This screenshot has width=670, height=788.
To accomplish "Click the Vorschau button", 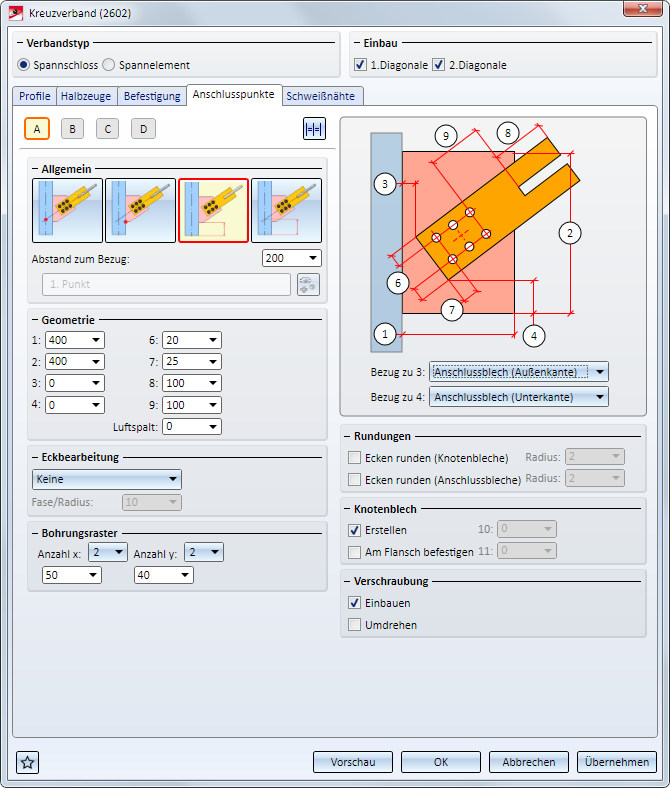I will (352, 762).
